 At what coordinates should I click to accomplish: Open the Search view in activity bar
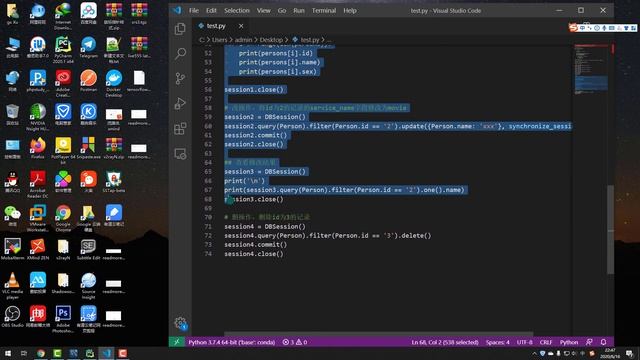(x=180, y=53)
